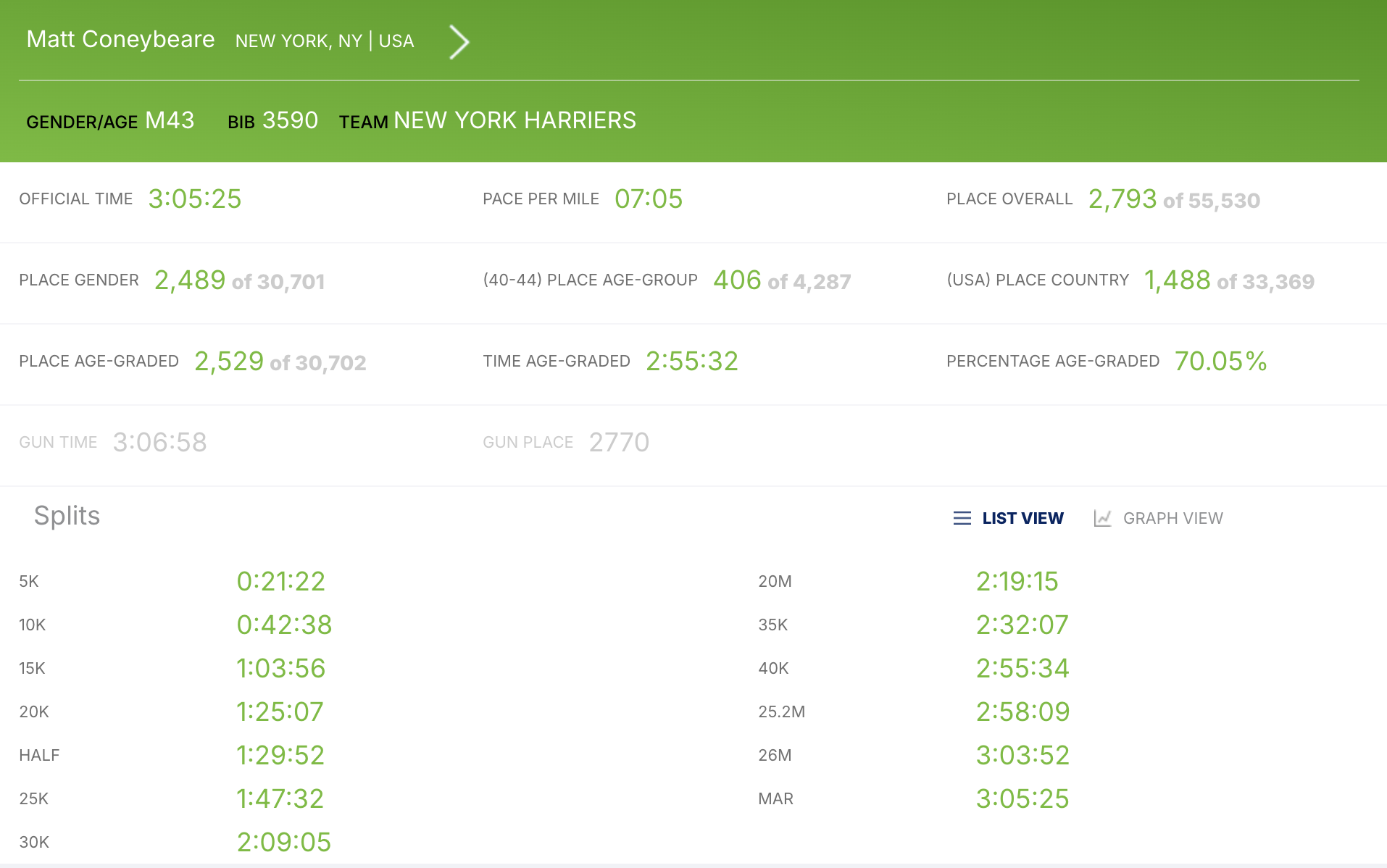Viewport: 1387px width, 868px height.
Task: Click USA place country value 1,488
Action: click(1178, 280)
